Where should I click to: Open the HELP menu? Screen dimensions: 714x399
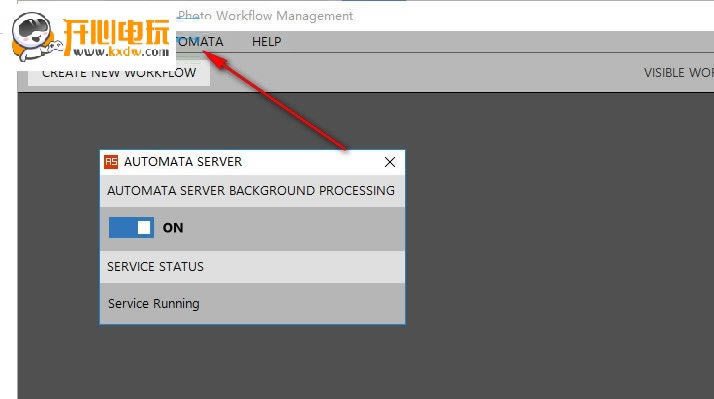[x=266, y=42]
